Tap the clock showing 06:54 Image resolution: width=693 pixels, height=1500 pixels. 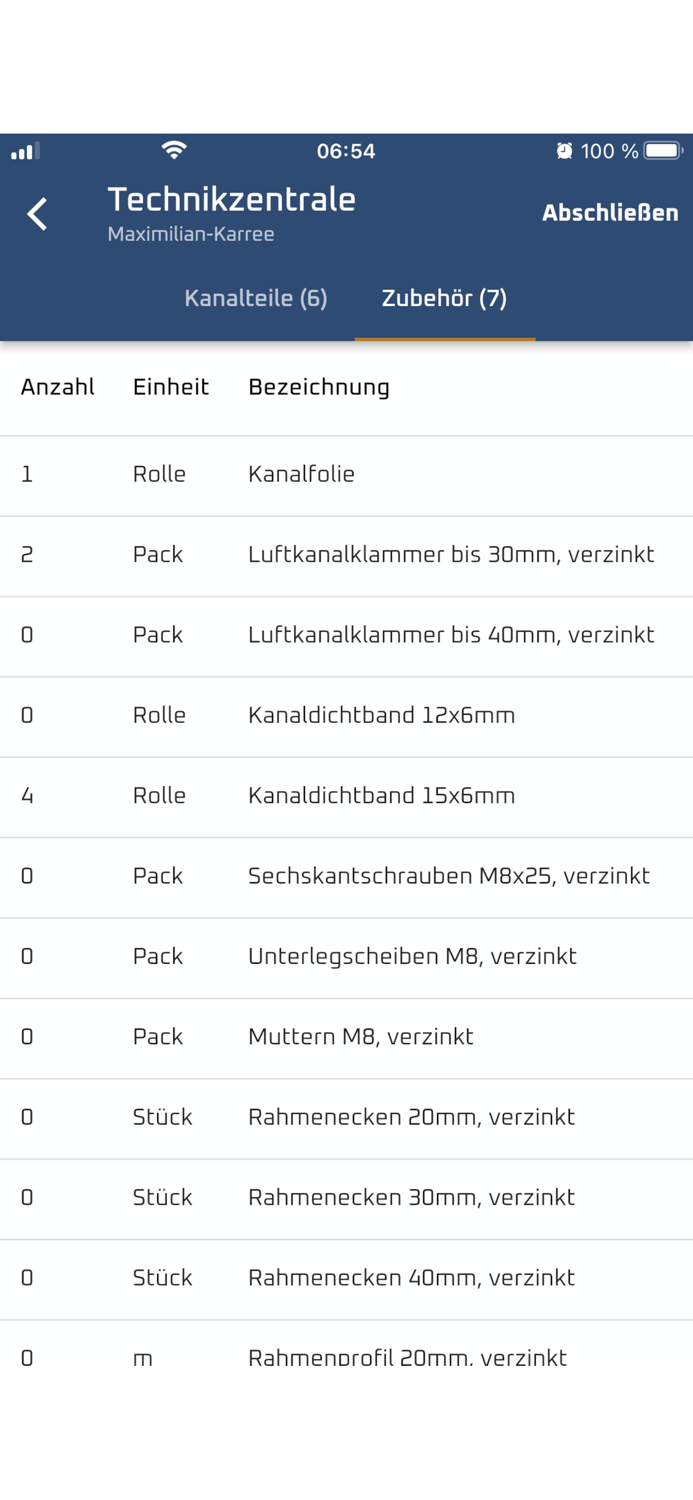coord(346,151)
